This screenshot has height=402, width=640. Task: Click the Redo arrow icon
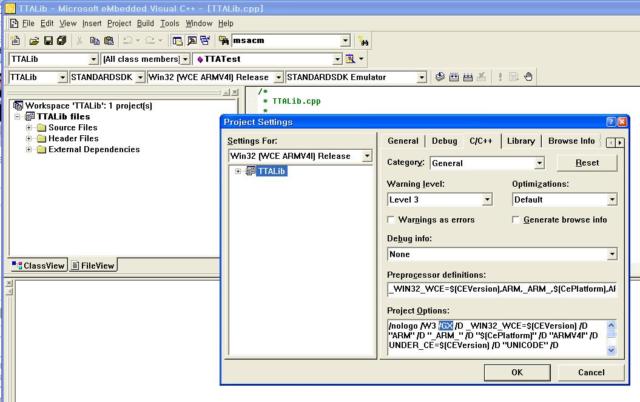coord(150,40)
